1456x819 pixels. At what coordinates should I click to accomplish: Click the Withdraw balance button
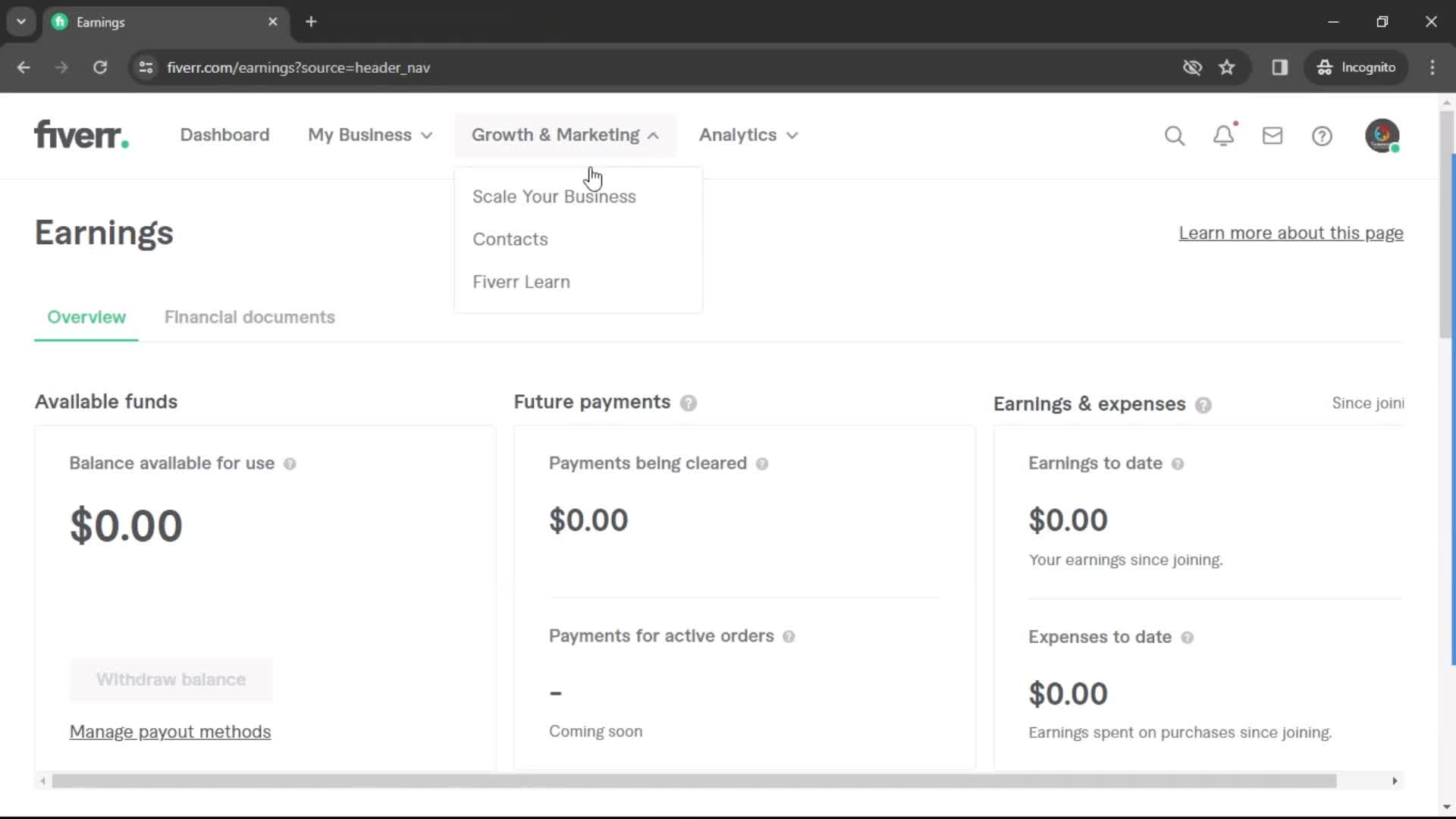click(170, 680)
